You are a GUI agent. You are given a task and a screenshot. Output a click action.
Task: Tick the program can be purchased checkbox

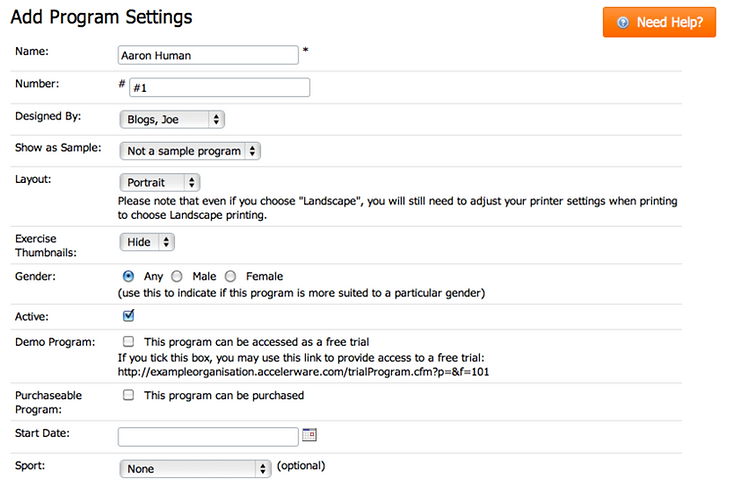pos(128,395)
